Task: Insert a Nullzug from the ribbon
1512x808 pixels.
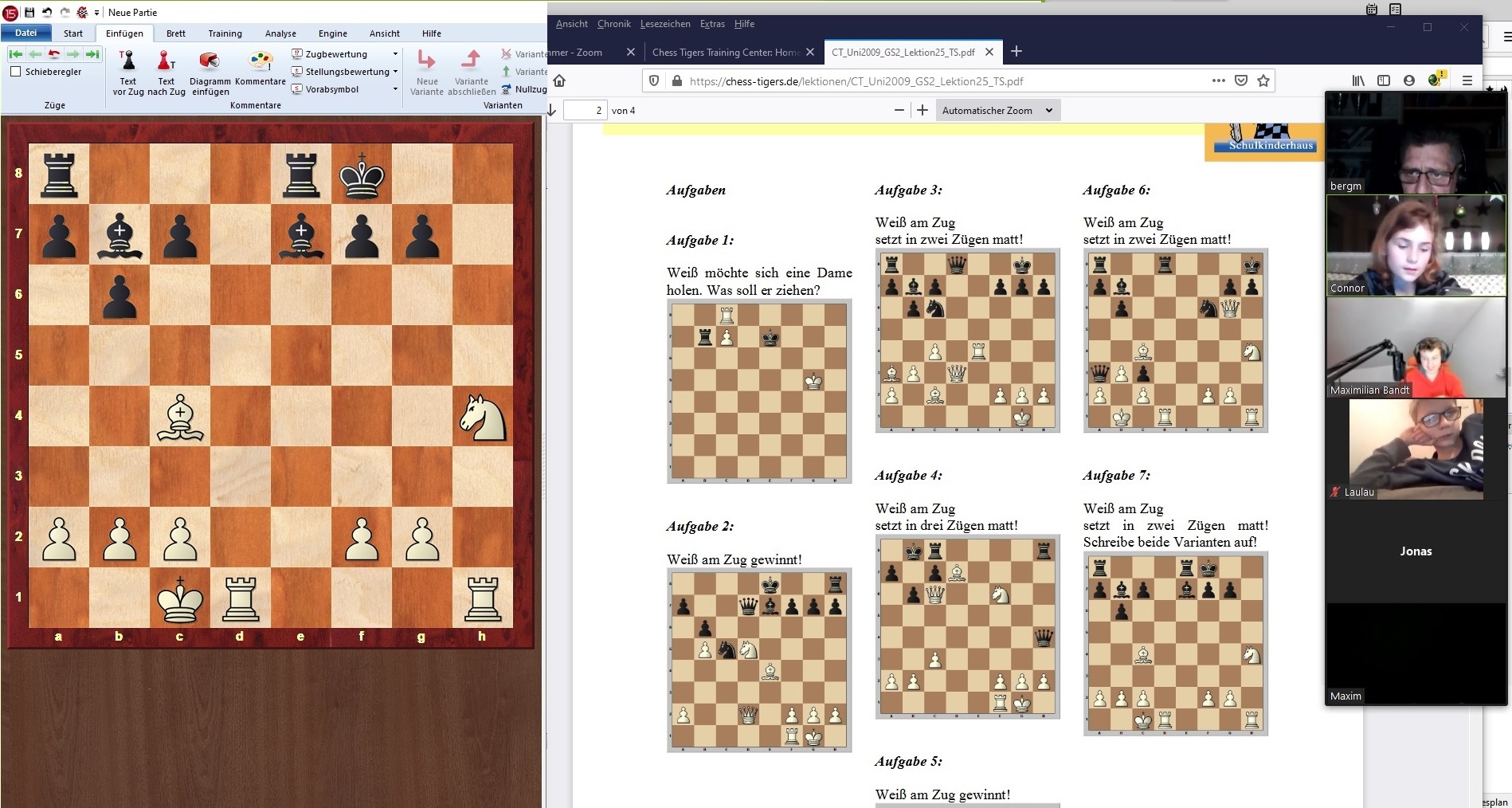Action: [x=523, y=89]
